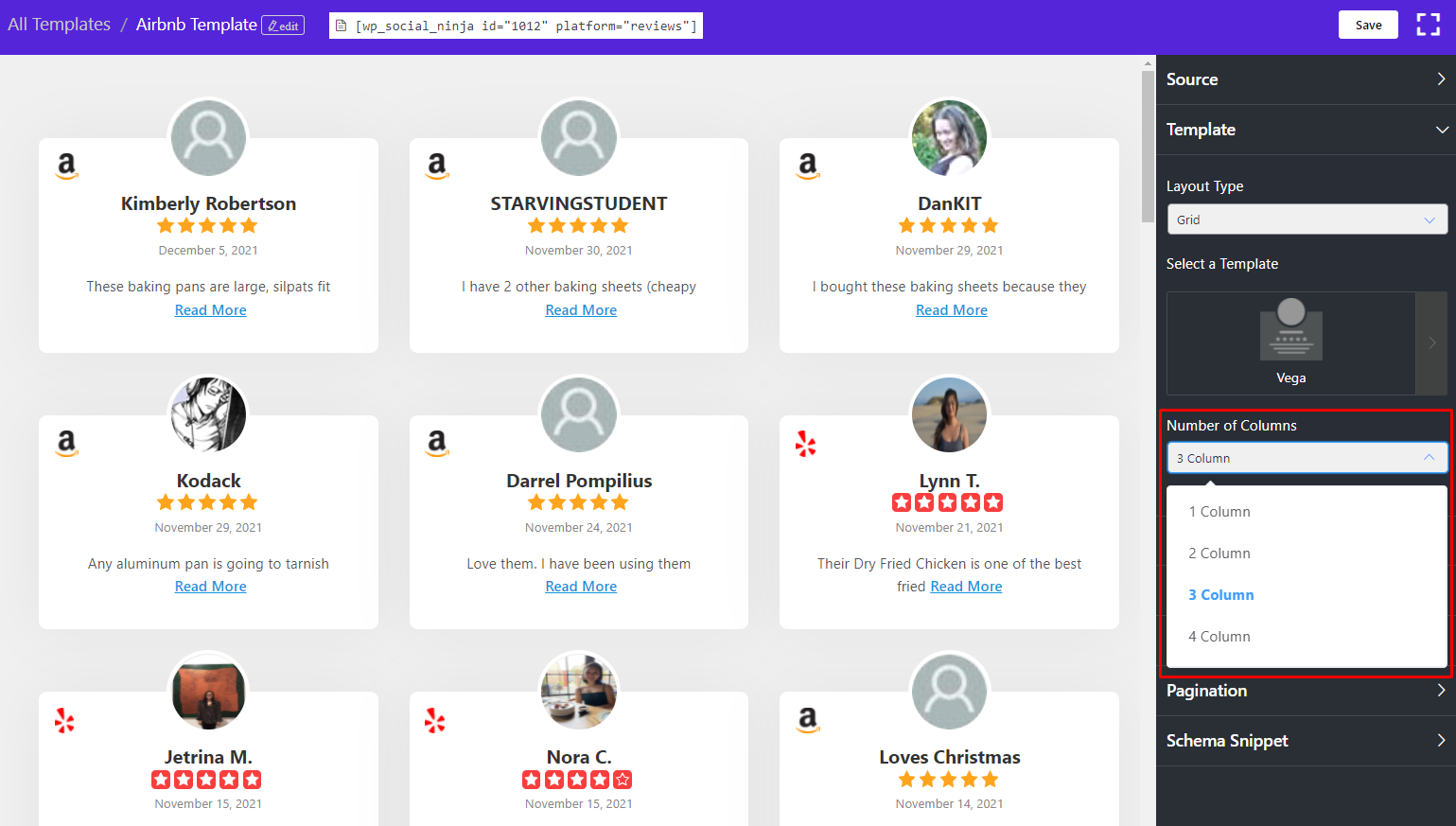Click the edit pencil beside Airbnb Template
Image resolution: width=1456 pixels, height=826 pixels.
(x=283, y=26)
